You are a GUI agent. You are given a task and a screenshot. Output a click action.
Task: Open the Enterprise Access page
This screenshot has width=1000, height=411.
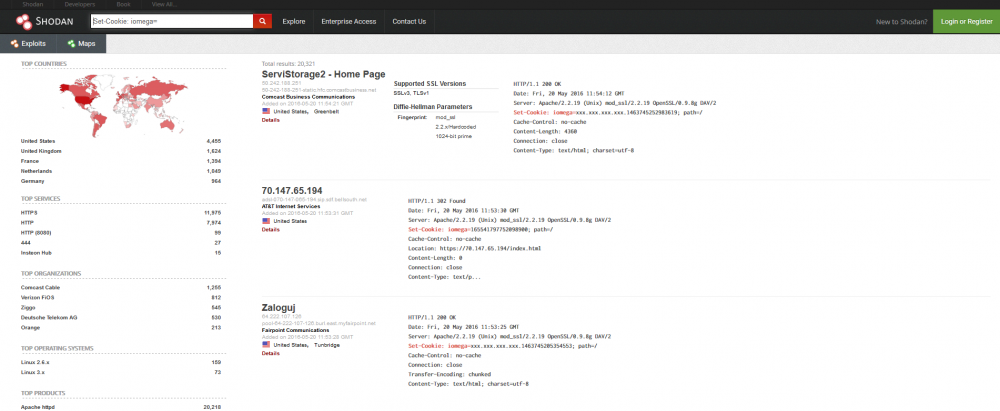click(350, 21)
